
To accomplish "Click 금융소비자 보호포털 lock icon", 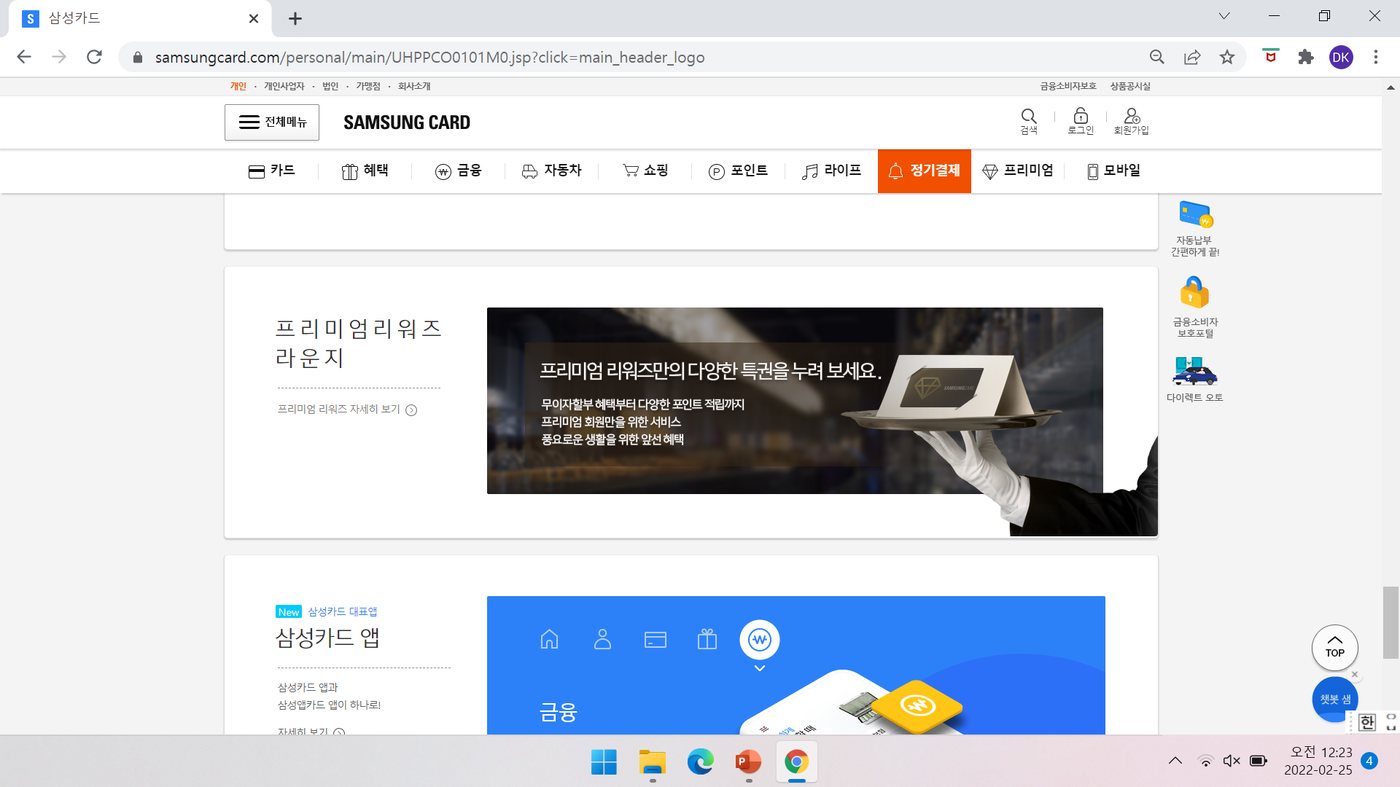I will point(1195,307).
